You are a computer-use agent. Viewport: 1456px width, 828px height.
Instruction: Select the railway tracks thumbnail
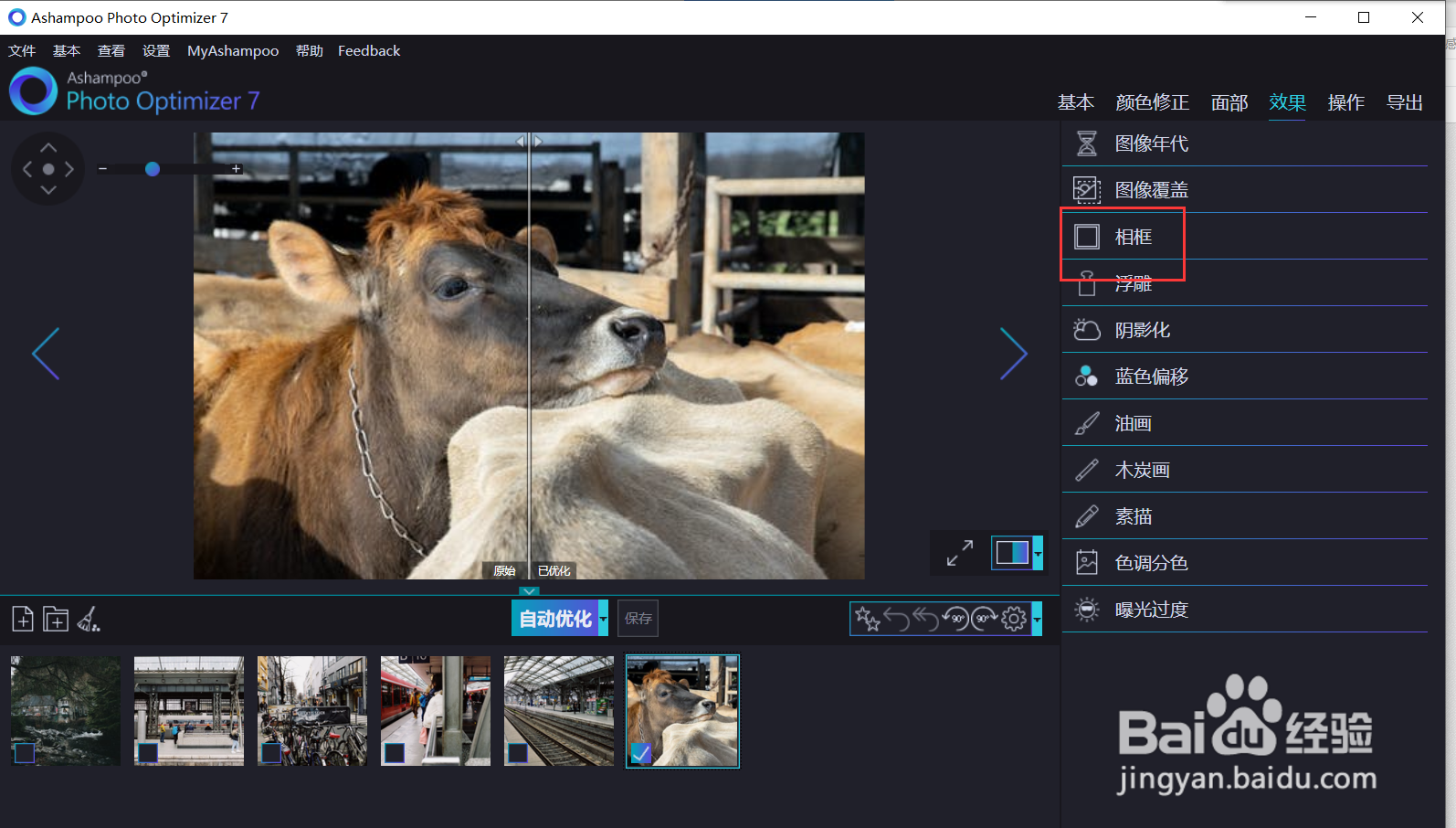(559, 710)
